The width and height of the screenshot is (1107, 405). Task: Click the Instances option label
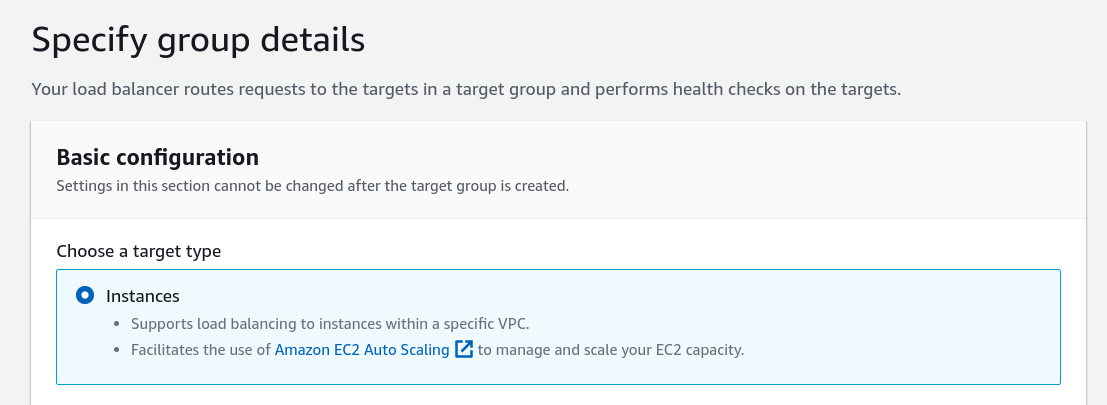coord(143,296)
